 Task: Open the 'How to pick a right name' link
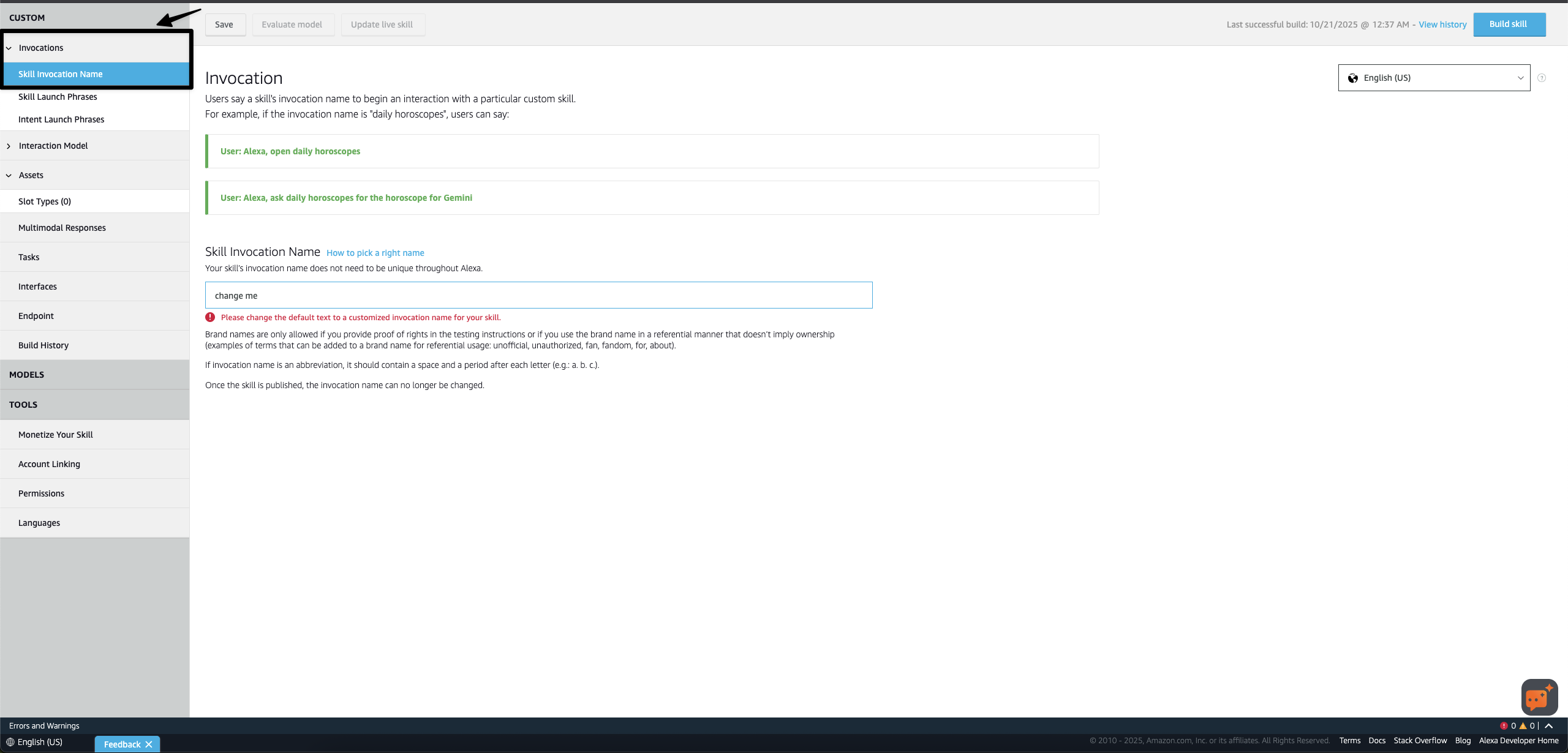click(375, 252)
